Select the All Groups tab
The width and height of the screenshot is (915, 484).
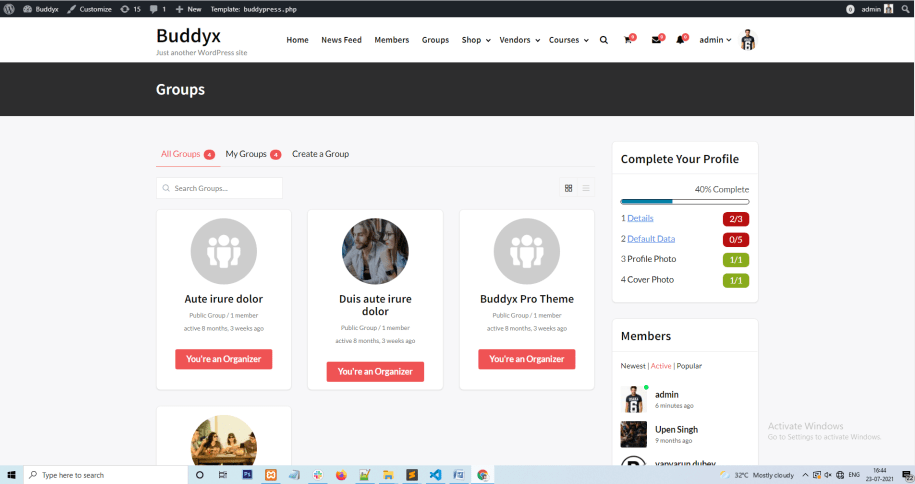pyautogui.click(x=188, y=154)
